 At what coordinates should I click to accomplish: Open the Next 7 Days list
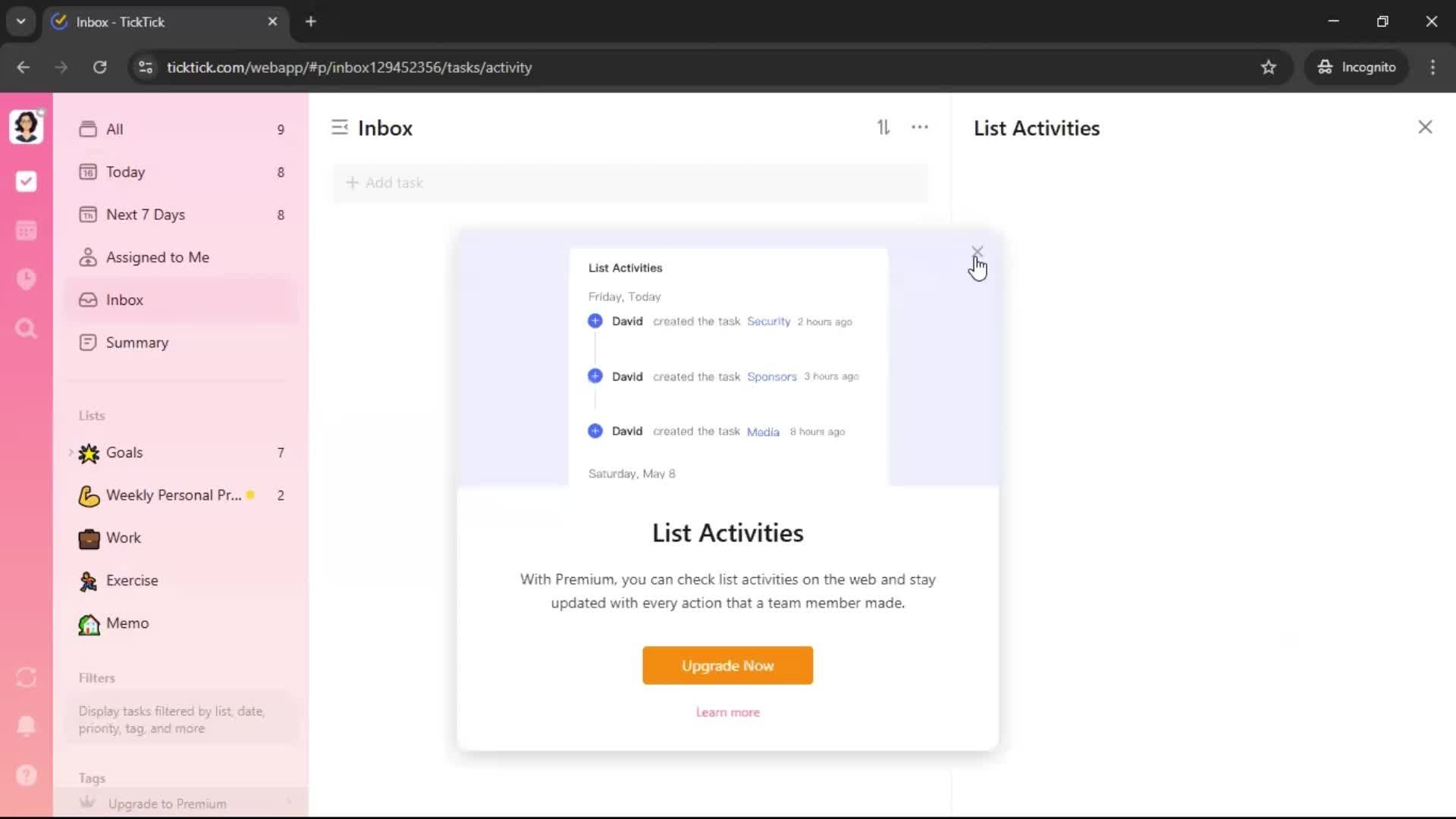pos(145,215)
